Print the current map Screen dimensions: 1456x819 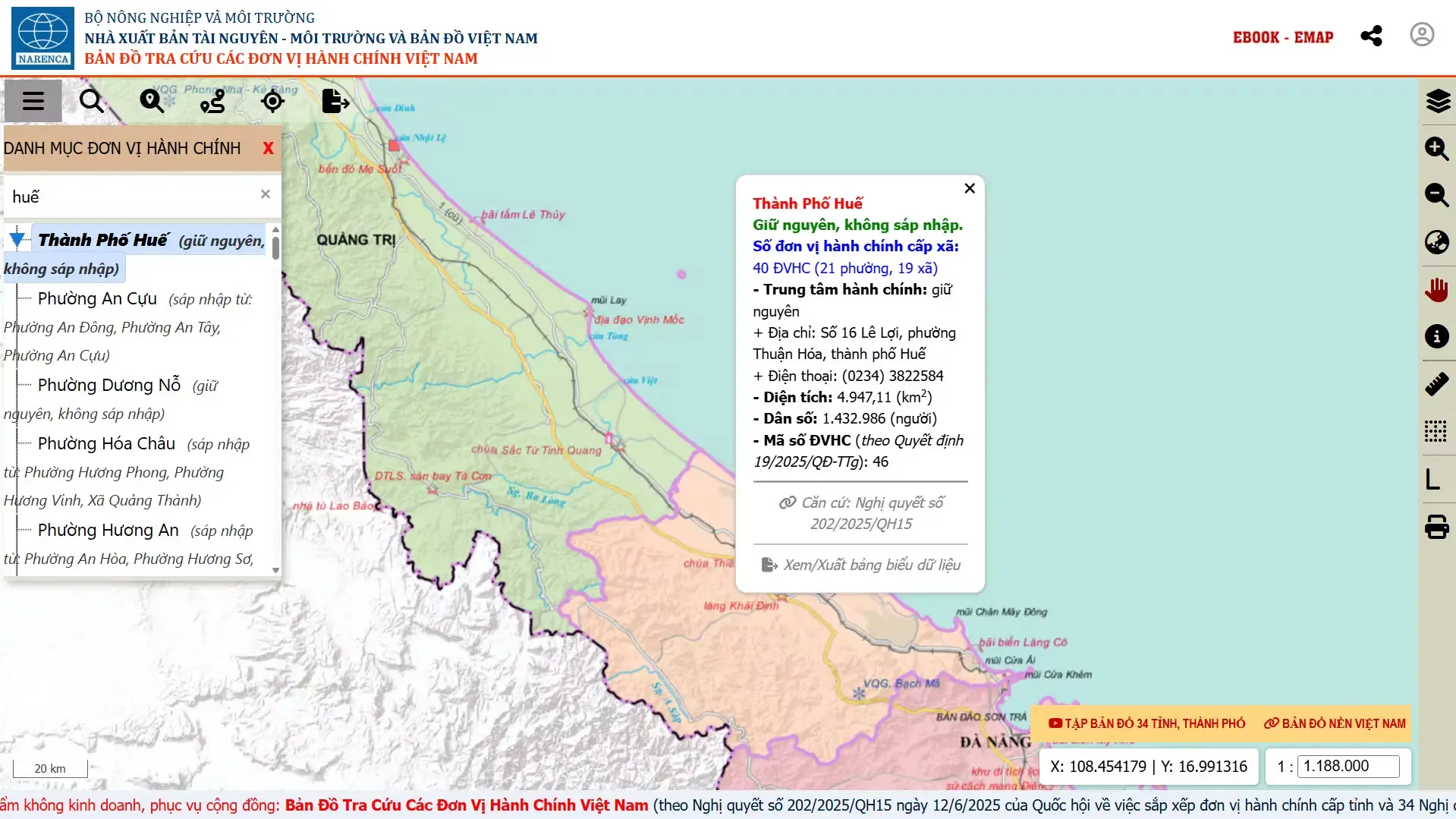[1437, 526]
